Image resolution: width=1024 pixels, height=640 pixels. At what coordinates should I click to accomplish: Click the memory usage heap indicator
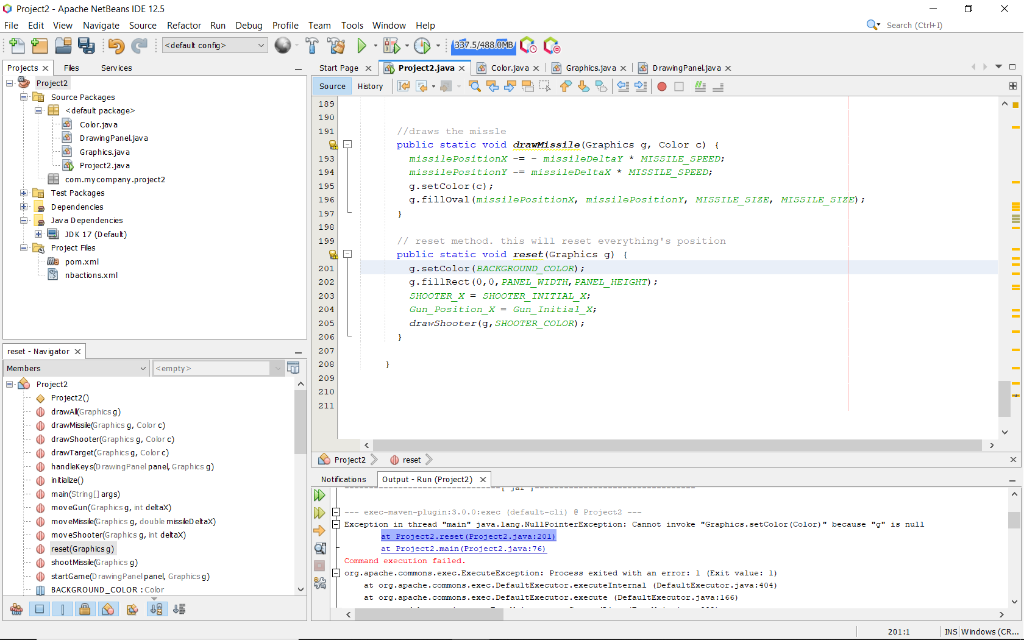click(482, 46)
